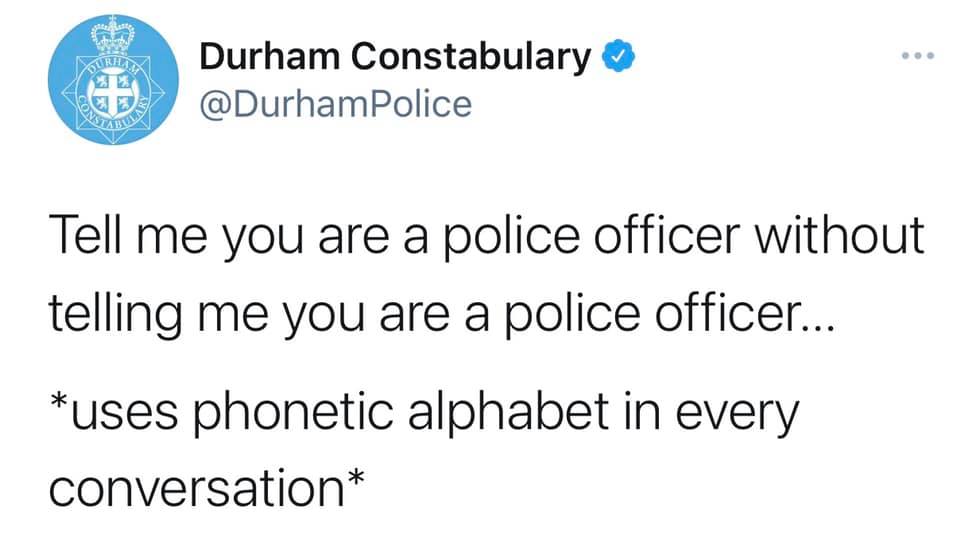Click the shield cross in avatar center
960x544 pixels.
coord(113,92)
